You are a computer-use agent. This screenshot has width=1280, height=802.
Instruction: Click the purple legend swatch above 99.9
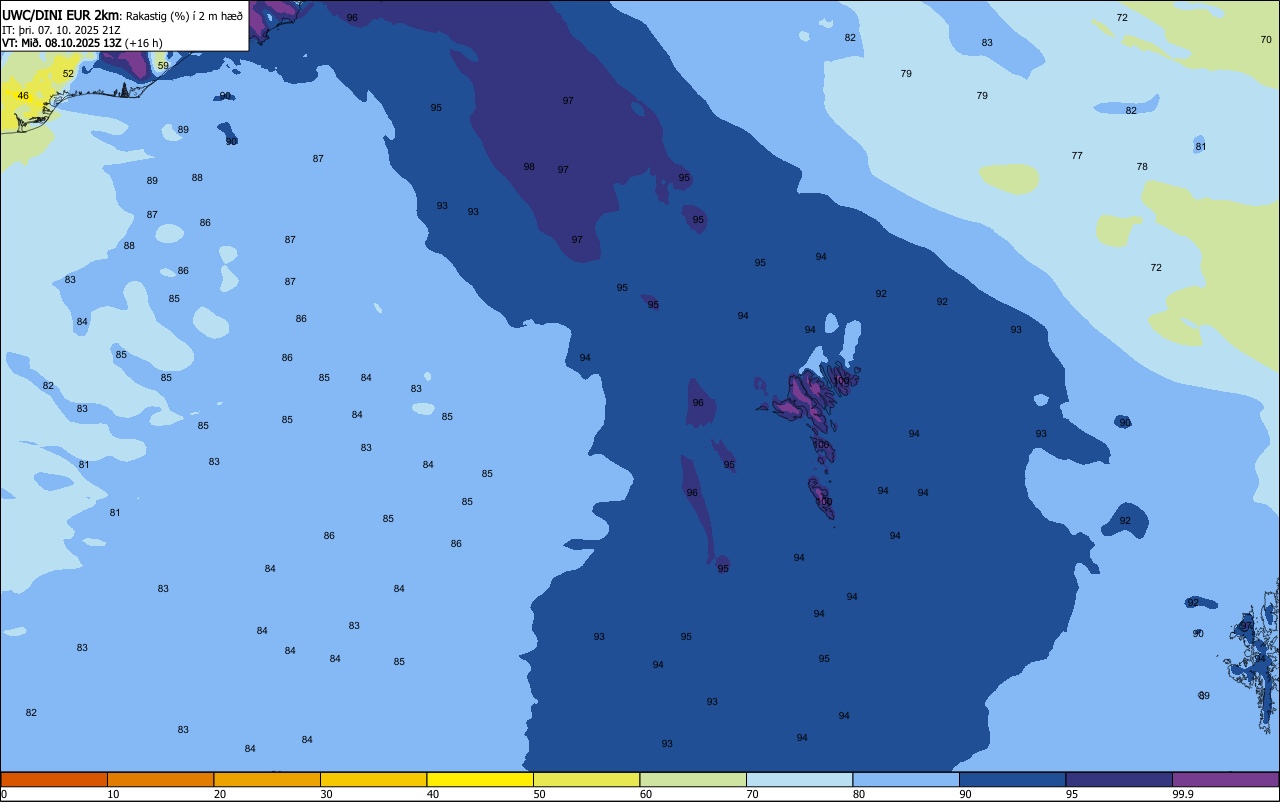pos(1225,779)
